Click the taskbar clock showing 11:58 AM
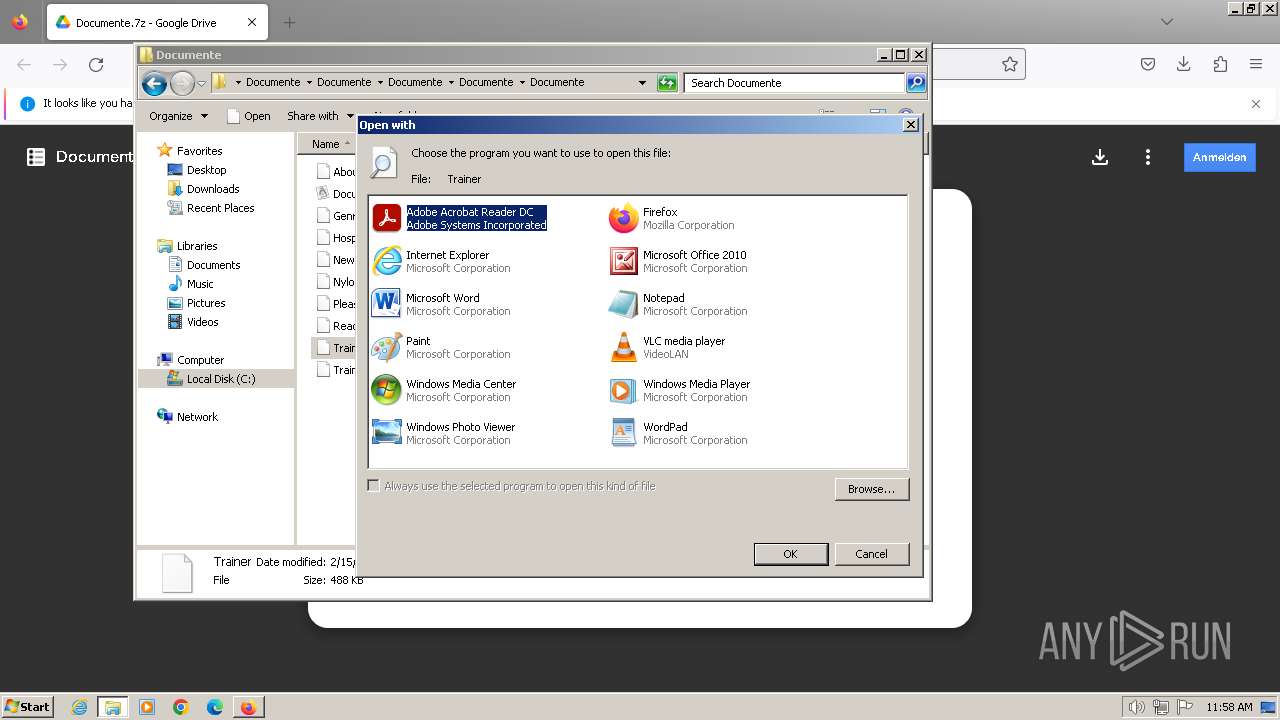The height and width of the screenshot is (720, 1280). click(x=1229, y=707)
